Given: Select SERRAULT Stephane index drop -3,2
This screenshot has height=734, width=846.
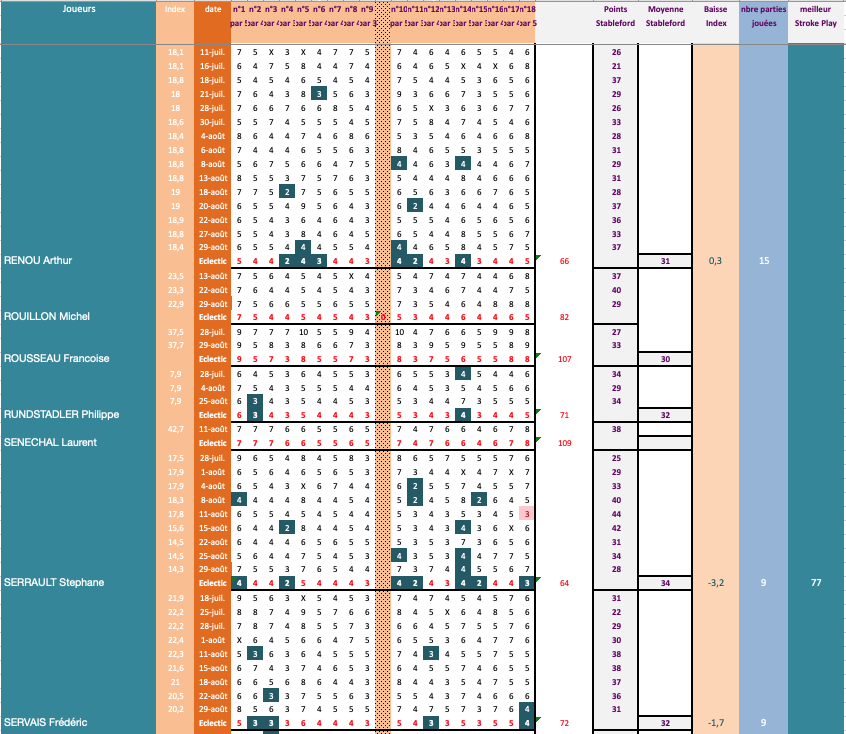Looking at the screenshot, I should click(x=715, y=583).
